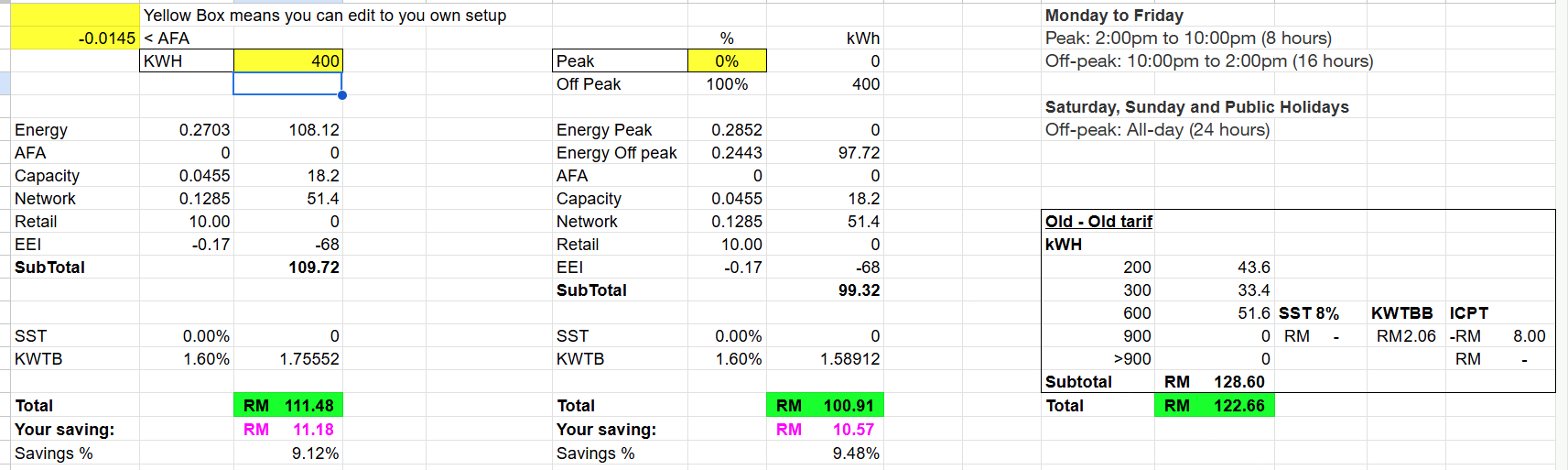1568x470 pixels.
Task: Click the ICPT column header cell
Action: click(1468, 313)
